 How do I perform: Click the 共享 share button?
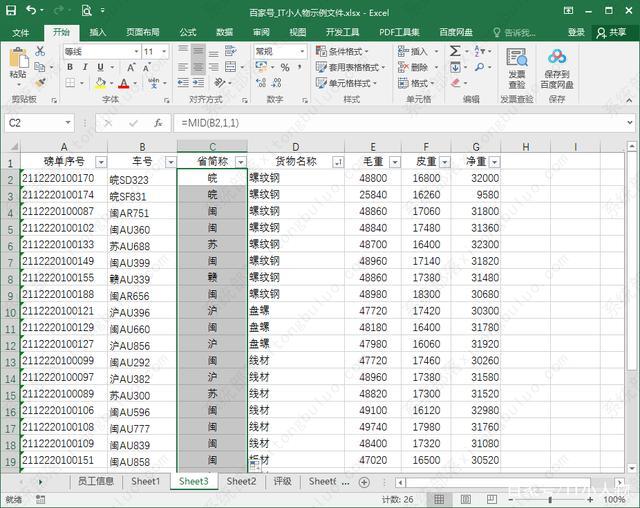(x=611, y=32)
